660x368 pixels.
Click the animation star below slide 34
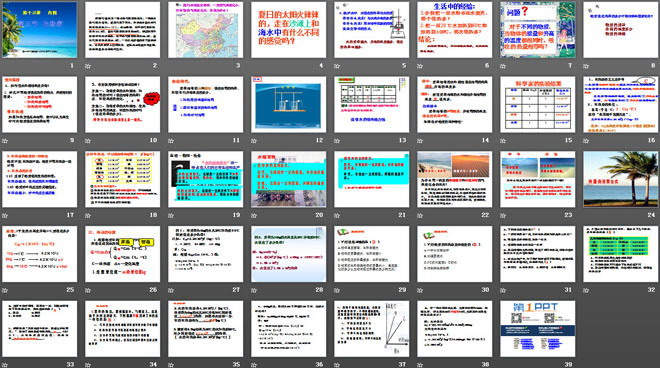(88, 365)
